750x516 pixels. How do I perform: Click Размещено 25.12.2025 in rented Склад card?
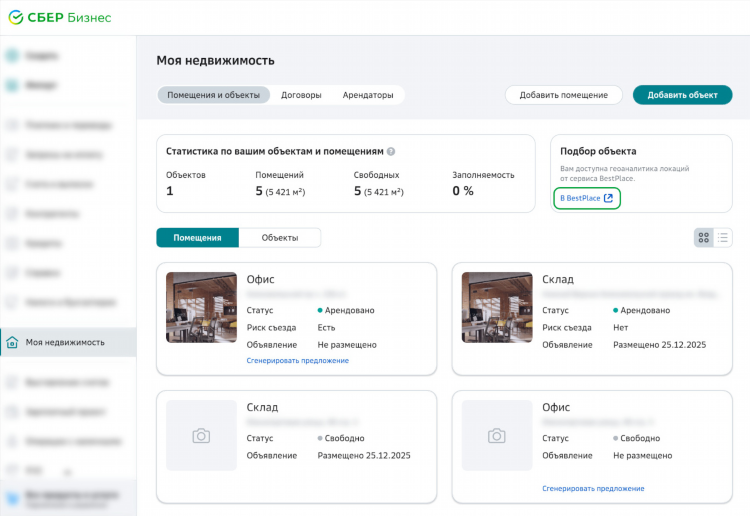(x=659, y=345)
